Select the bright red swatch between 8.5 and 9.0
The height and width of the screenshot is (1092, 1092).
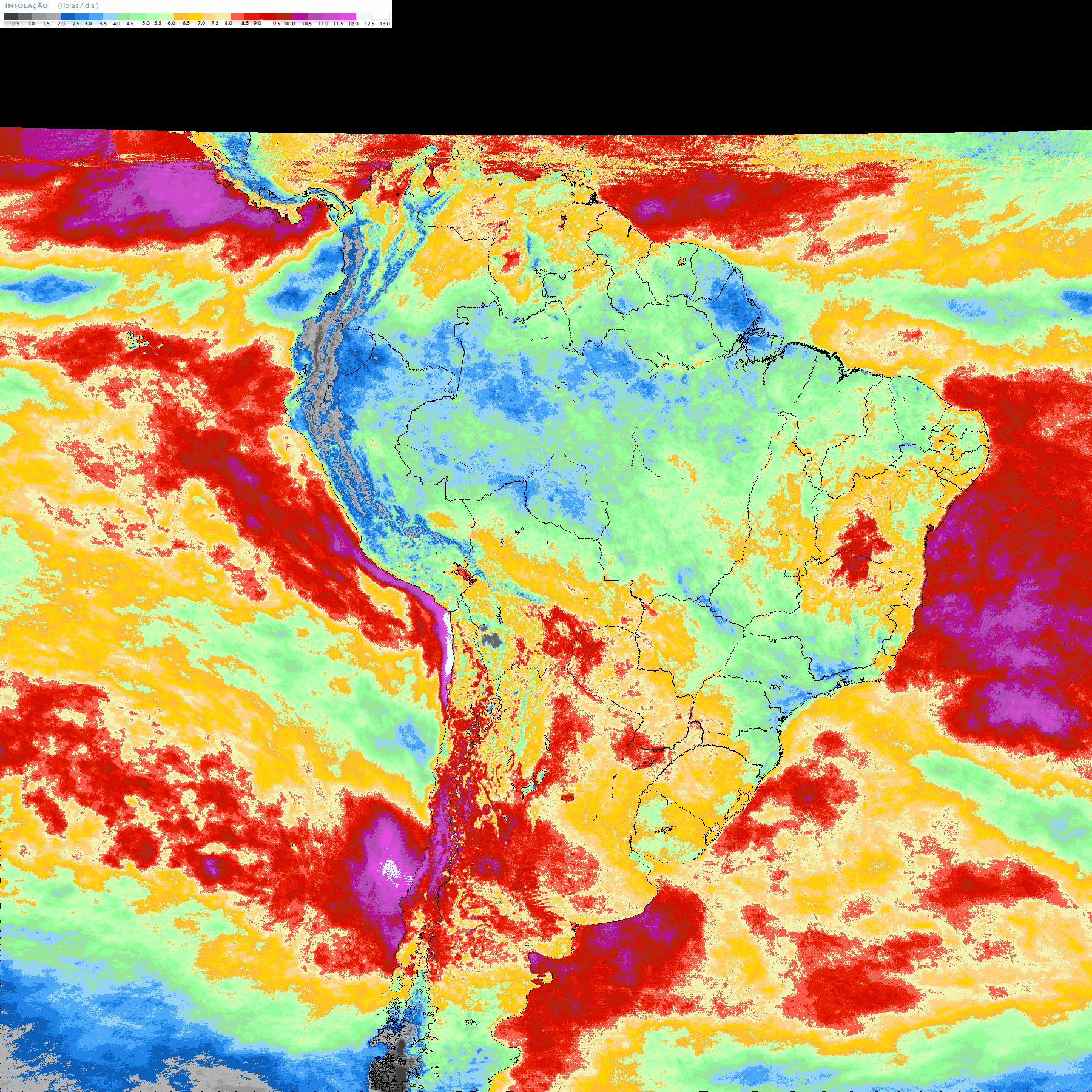click(252, 16)
